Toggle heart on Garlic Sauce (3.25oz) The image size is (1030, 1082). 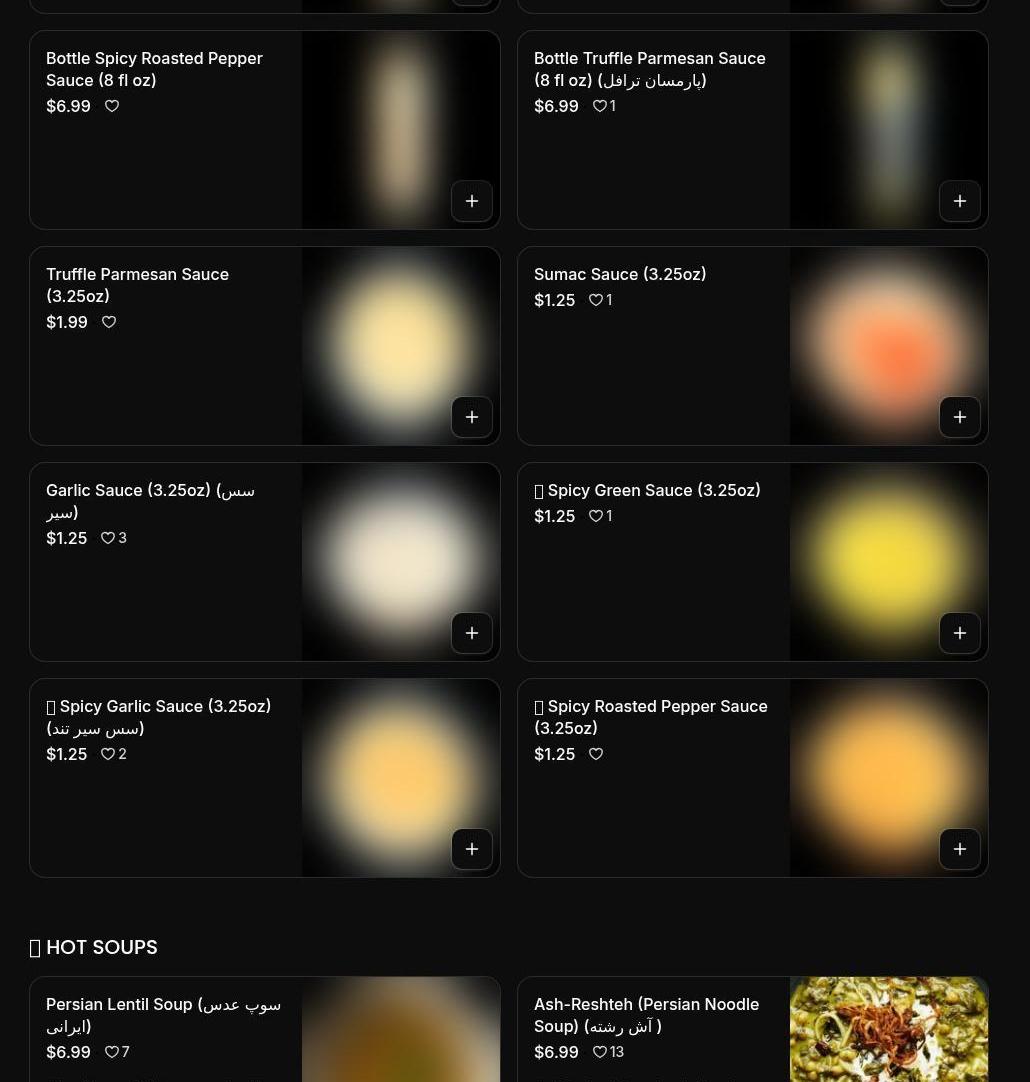108,538
